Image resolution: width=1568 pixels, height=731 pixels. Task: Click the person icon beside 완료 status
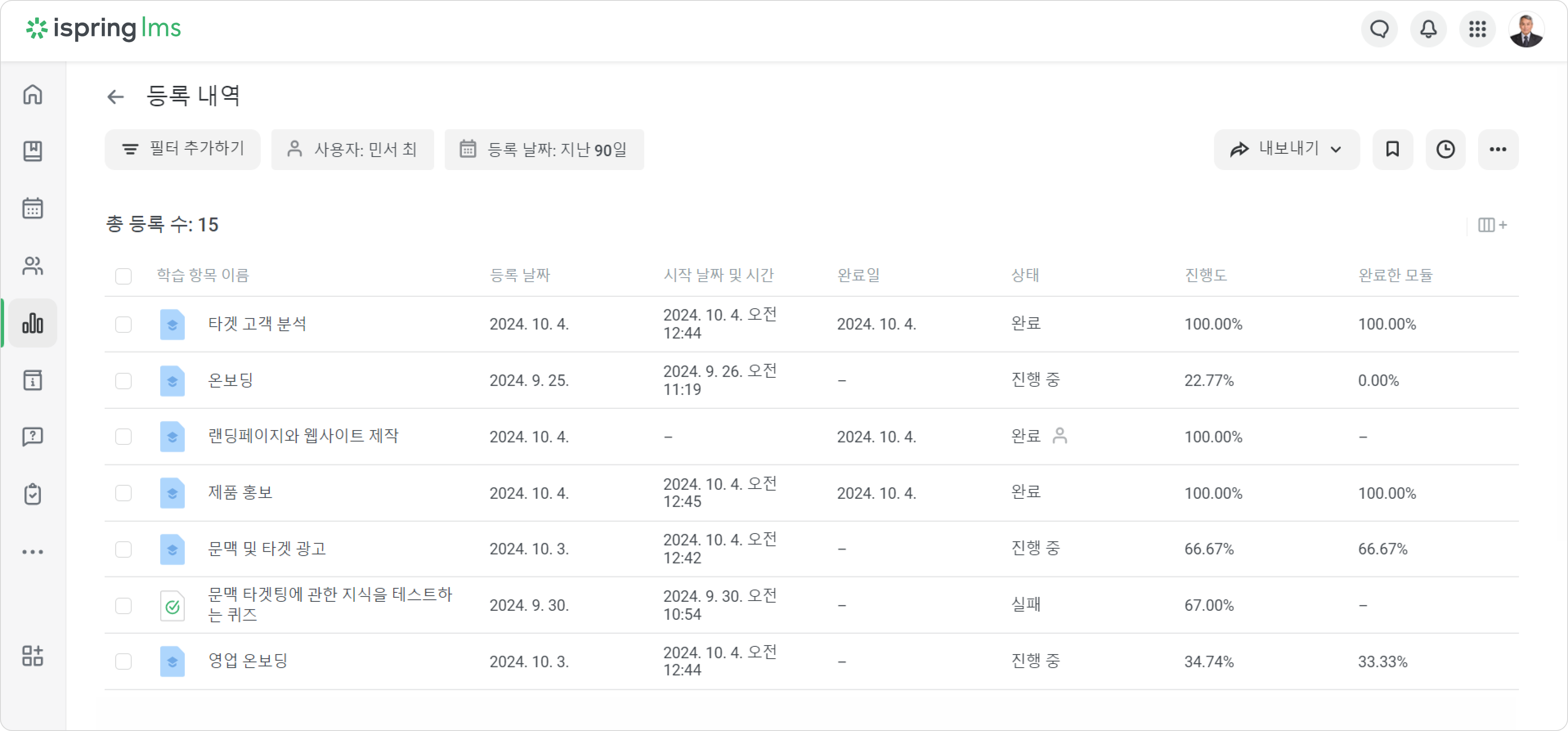tap(1060, 436)
